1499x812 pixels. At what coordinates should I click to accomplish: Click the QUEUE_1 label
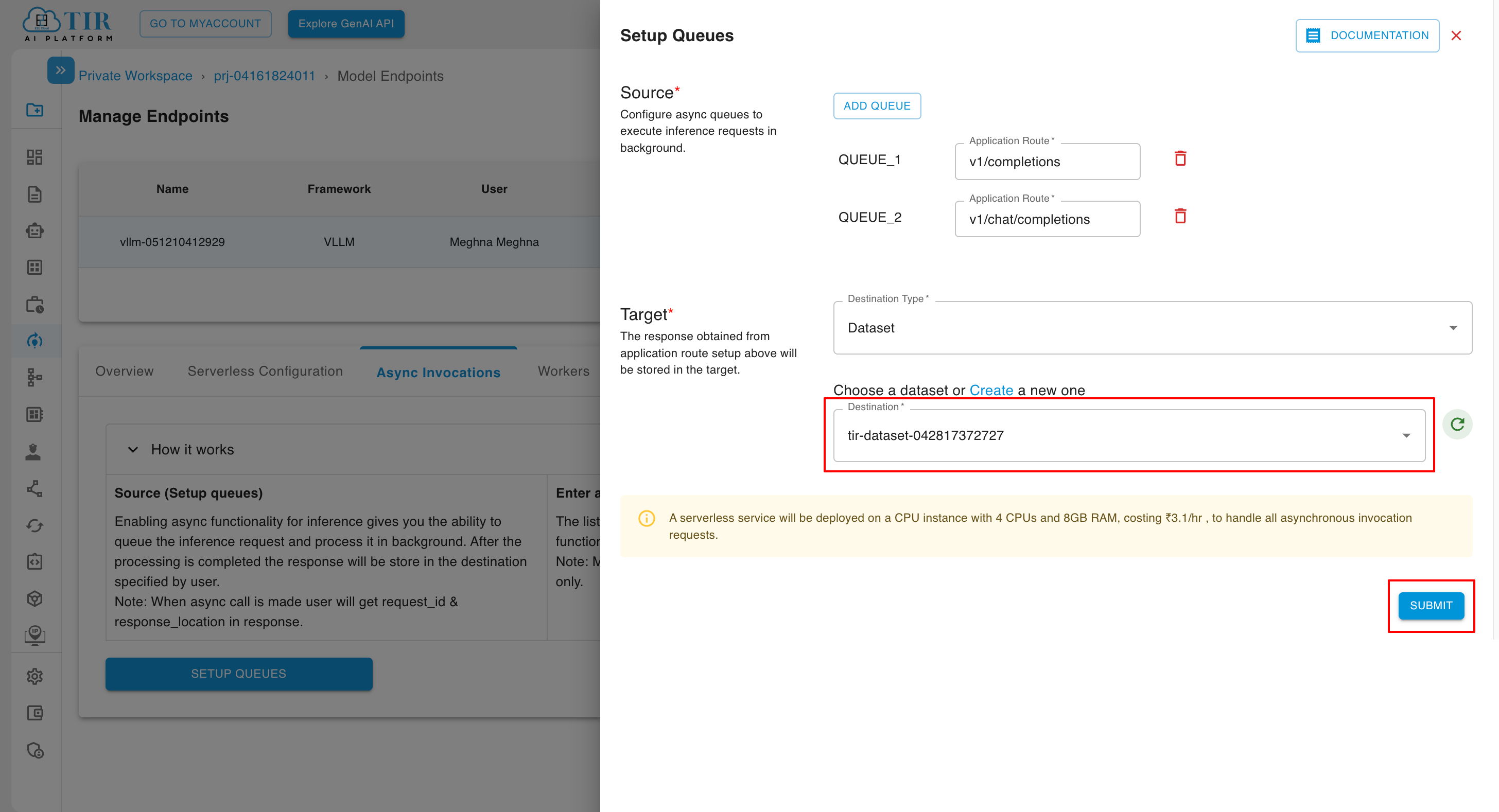tap(869, 160)
